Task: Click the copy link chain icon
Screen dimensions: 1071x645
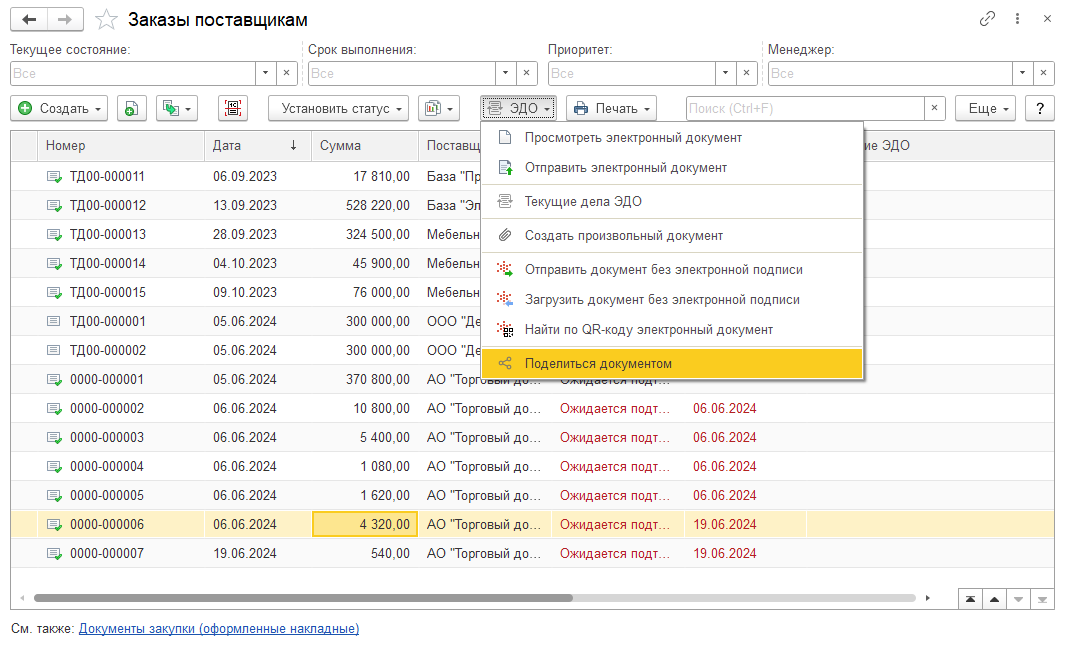Action: (x=988, y=19)
